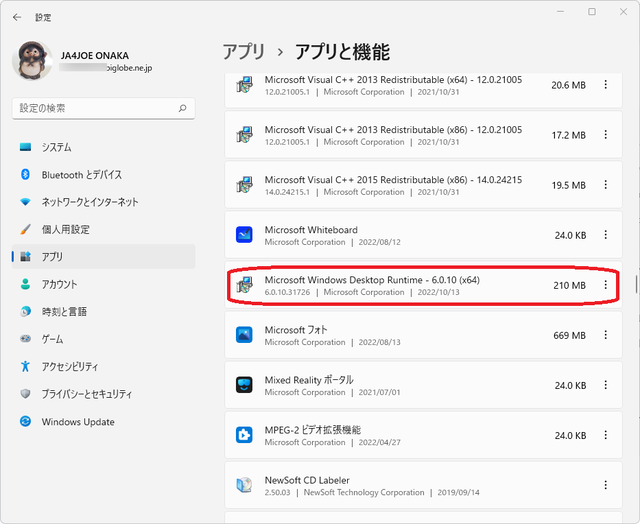Select Microsoft Windows Desktop Runtime entry text
The width and height of the screenshot is (640, 524).
(372, 280)
